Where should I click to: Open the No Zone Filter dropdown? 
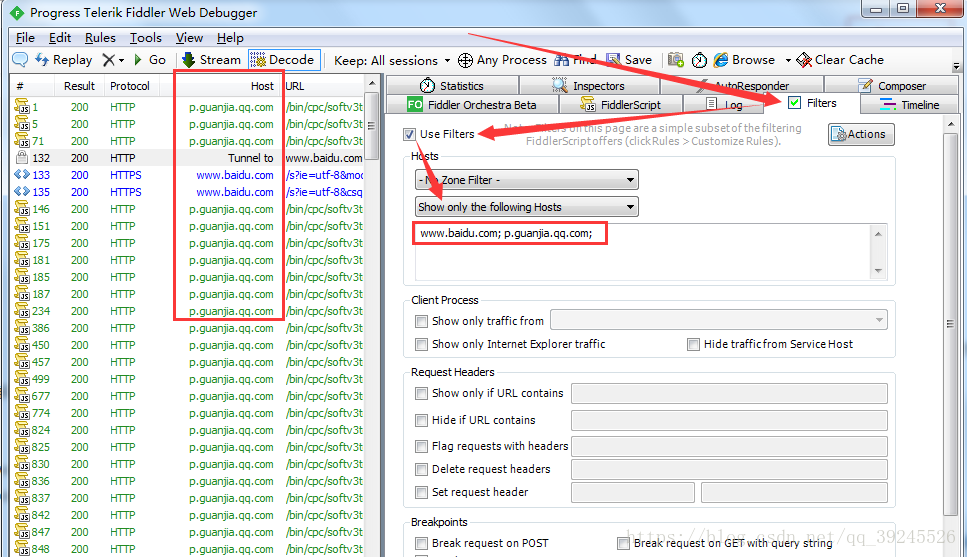coord(527,179)
